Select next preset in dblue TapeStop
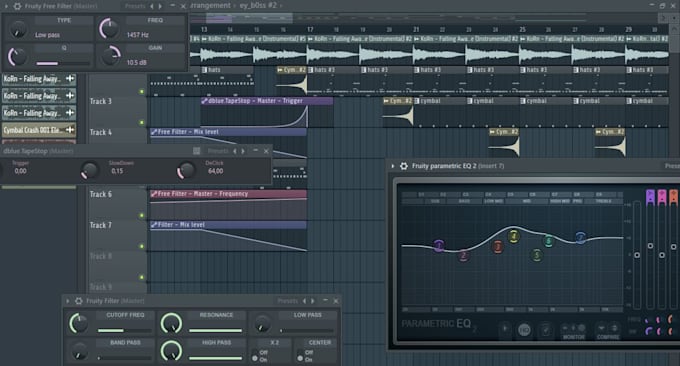680x366 pixels. (243, 151)
